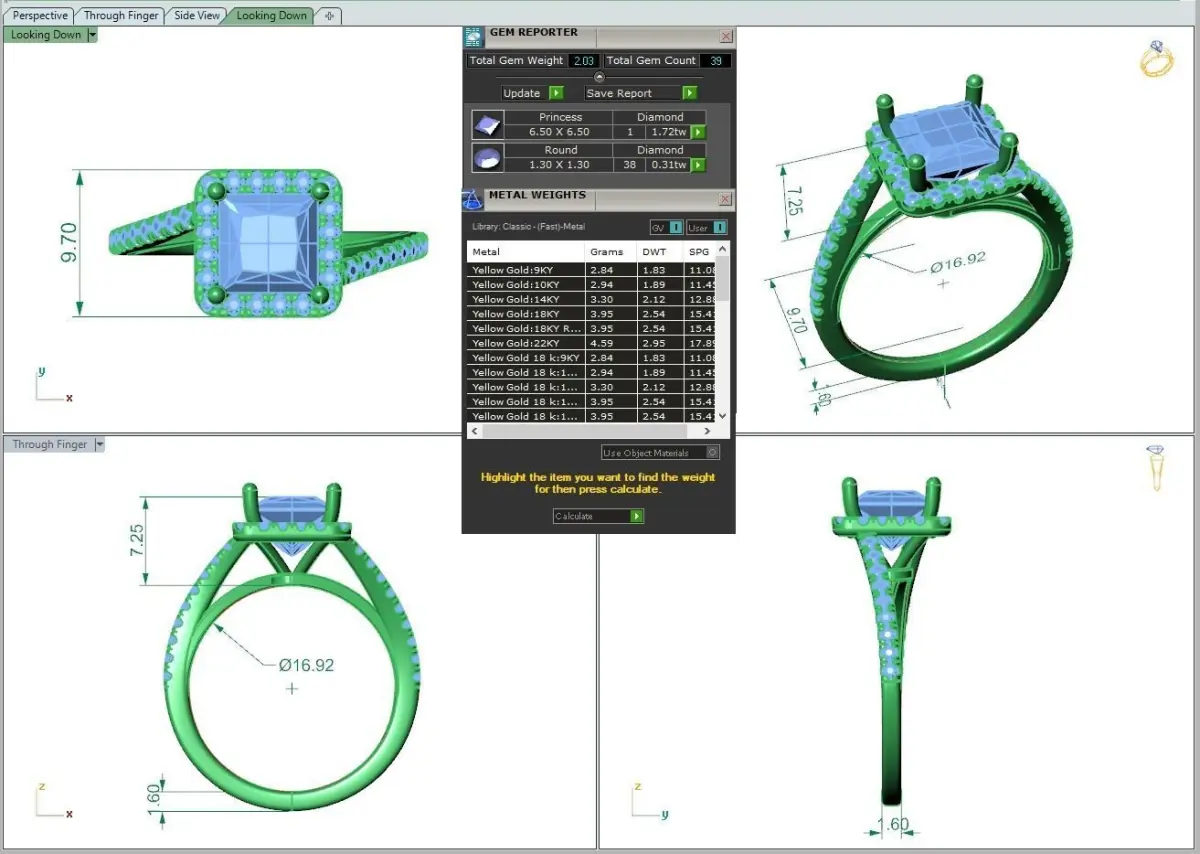Click the Save Report button
The width and height of the screenshot is (1200, 854).
click(641, 93)
